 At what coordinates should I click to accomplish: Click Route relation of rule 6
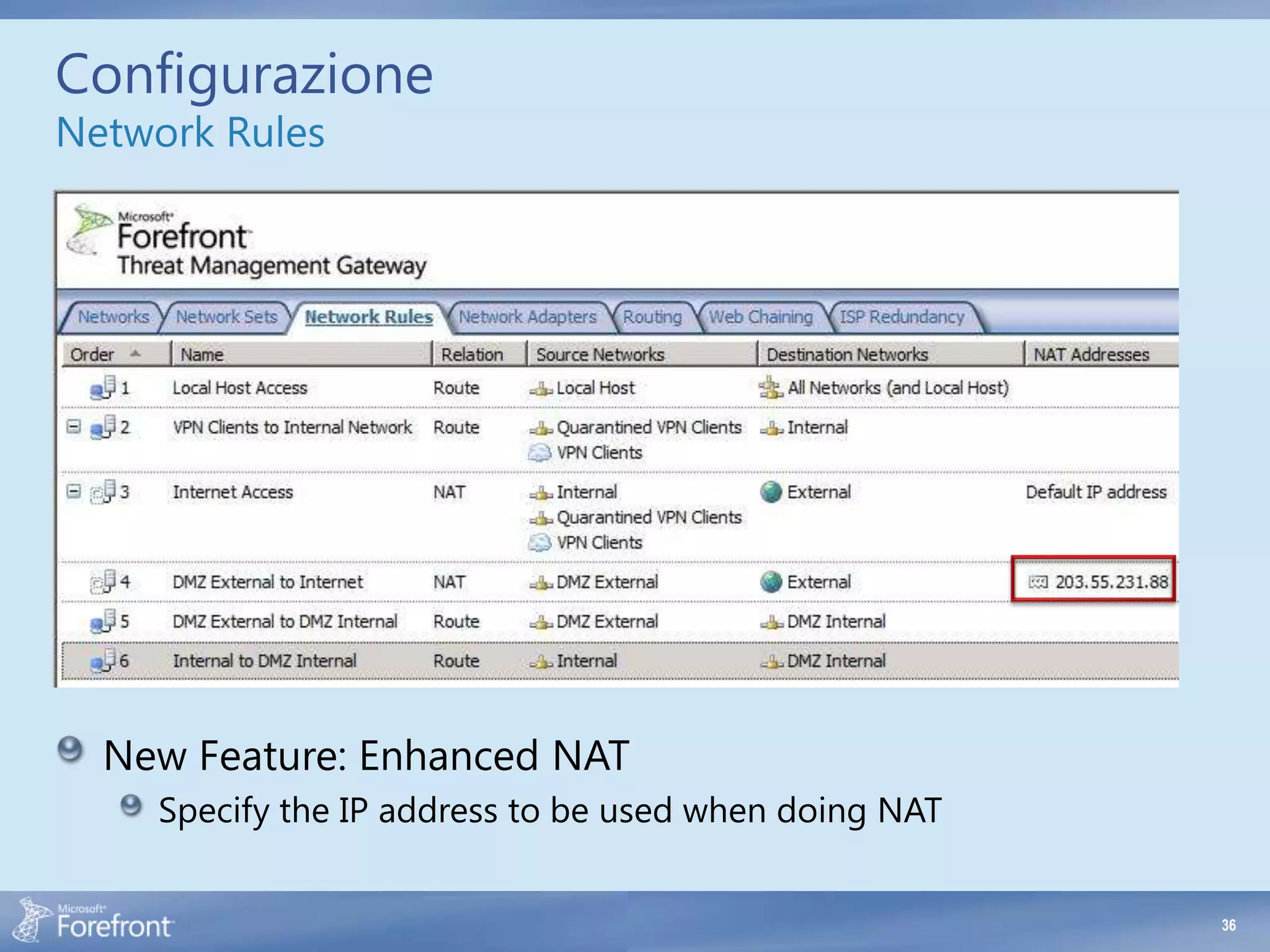click(x=456, y=661)
